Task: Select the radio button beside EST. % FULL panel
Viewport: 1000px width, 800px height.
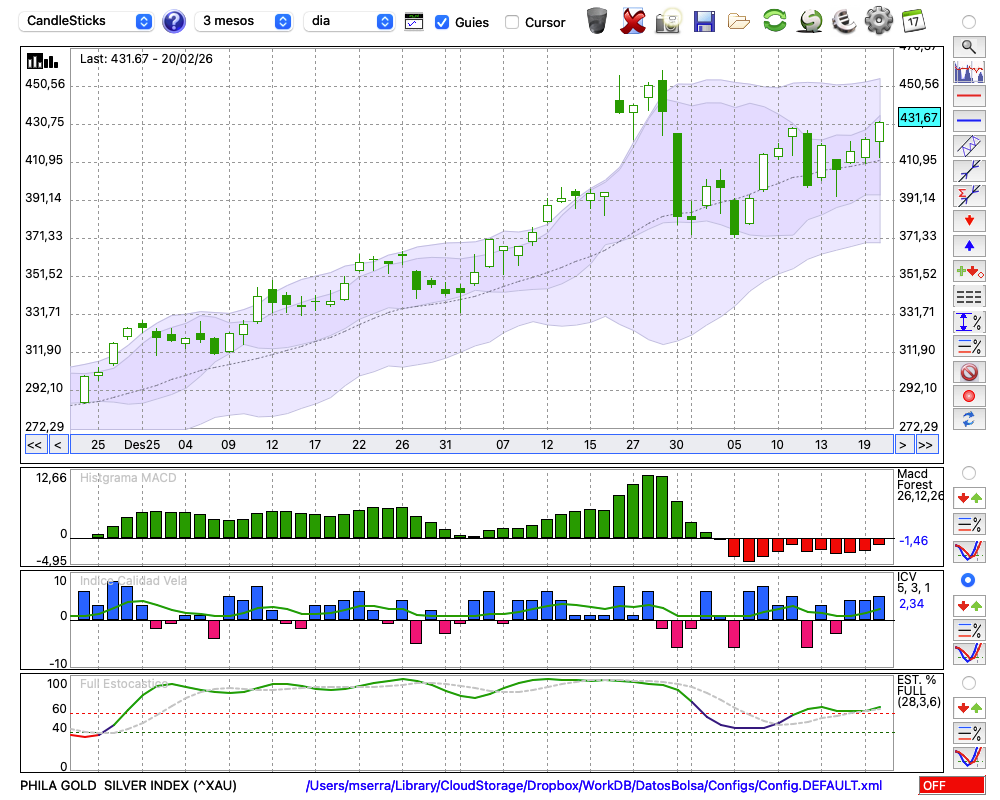Action: click(968, 682)
